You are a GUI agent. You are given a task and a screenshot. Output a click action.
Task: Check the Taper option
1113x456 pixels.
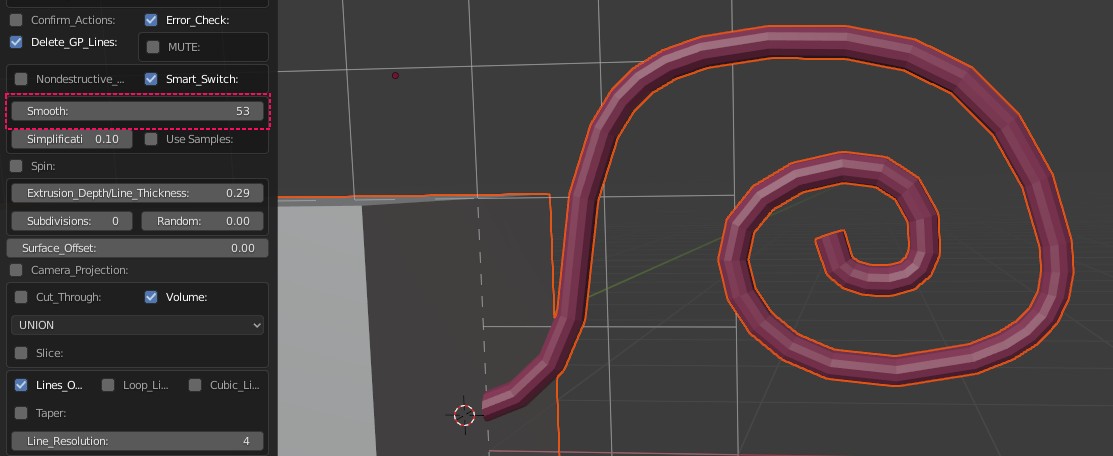click(x=21, y=413)
